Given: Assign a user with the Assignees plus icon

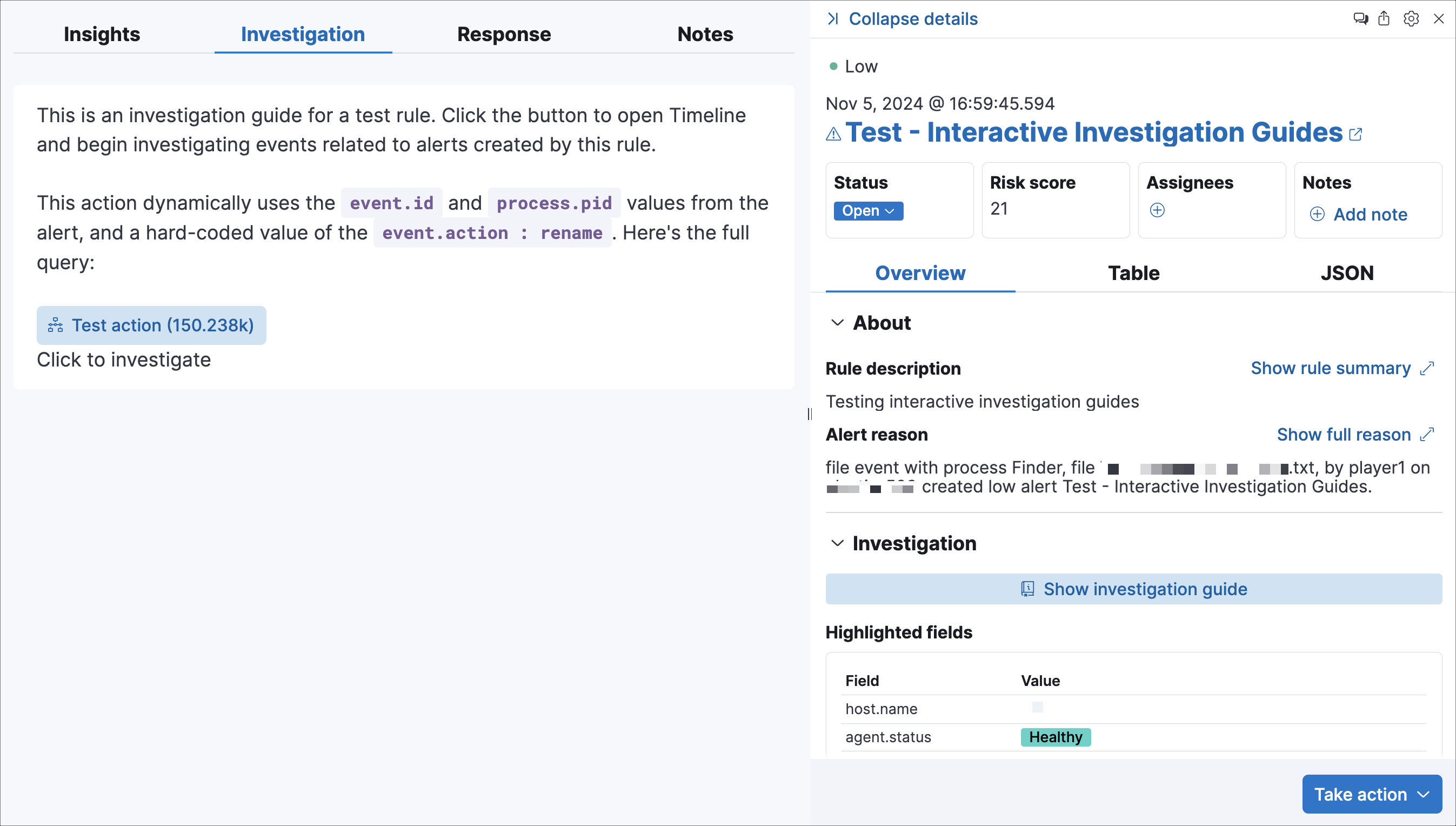Looking at the screenshot, I should pyautogui.click(x=1158, y=210).
